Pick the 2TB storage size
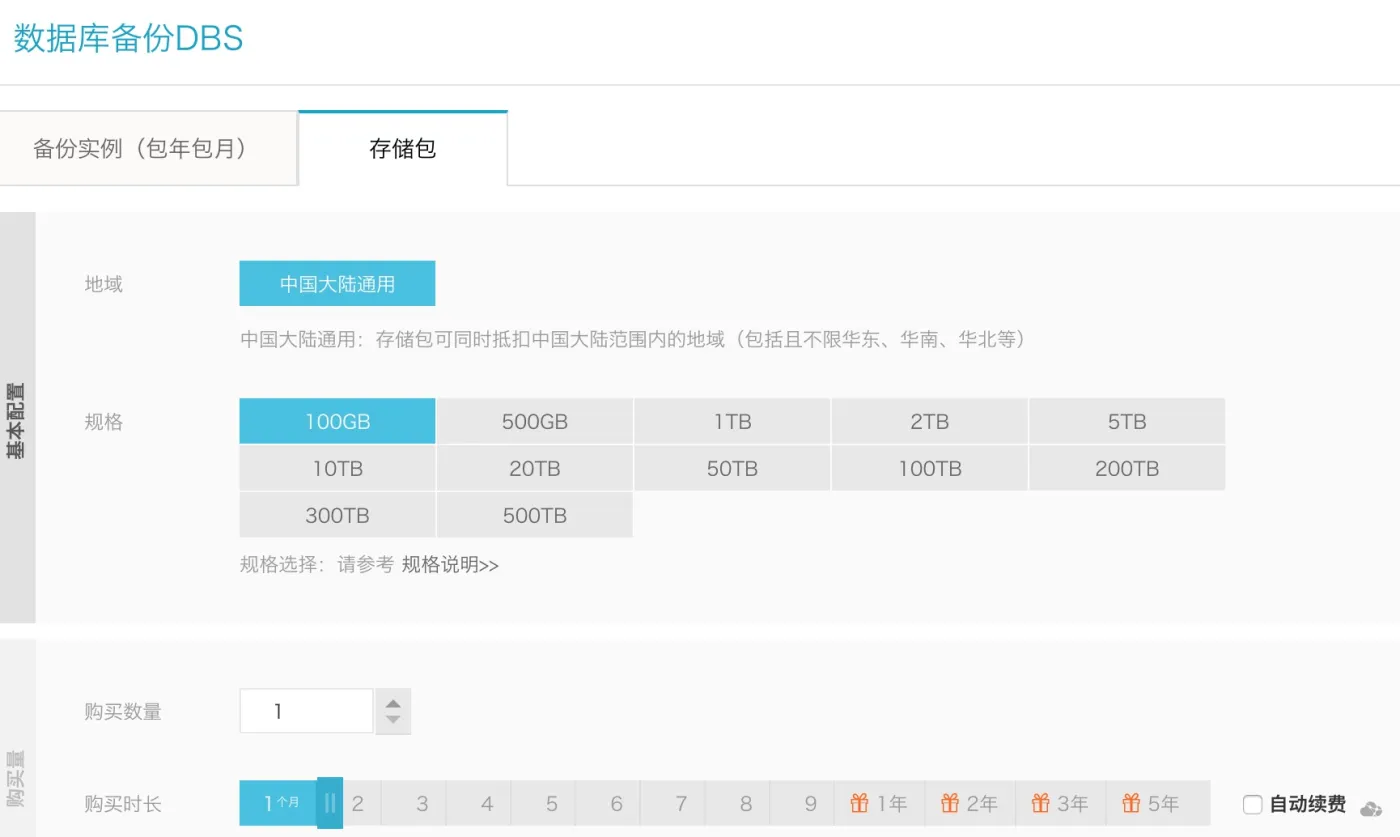The image size is (1400, 837). [x=929, y=421]
